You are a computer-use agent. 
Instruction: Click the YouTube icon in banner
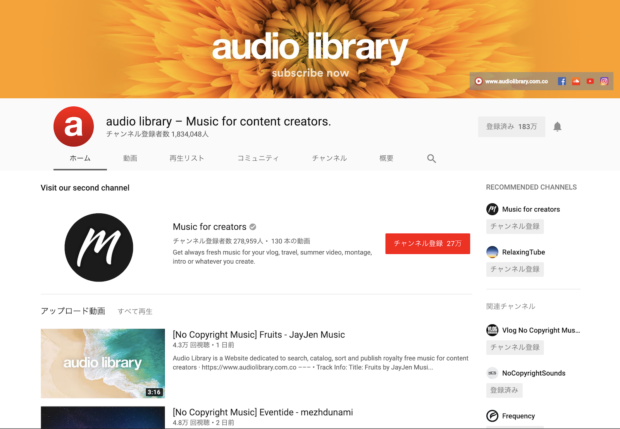pyautogui.click(x=590, y=81)
